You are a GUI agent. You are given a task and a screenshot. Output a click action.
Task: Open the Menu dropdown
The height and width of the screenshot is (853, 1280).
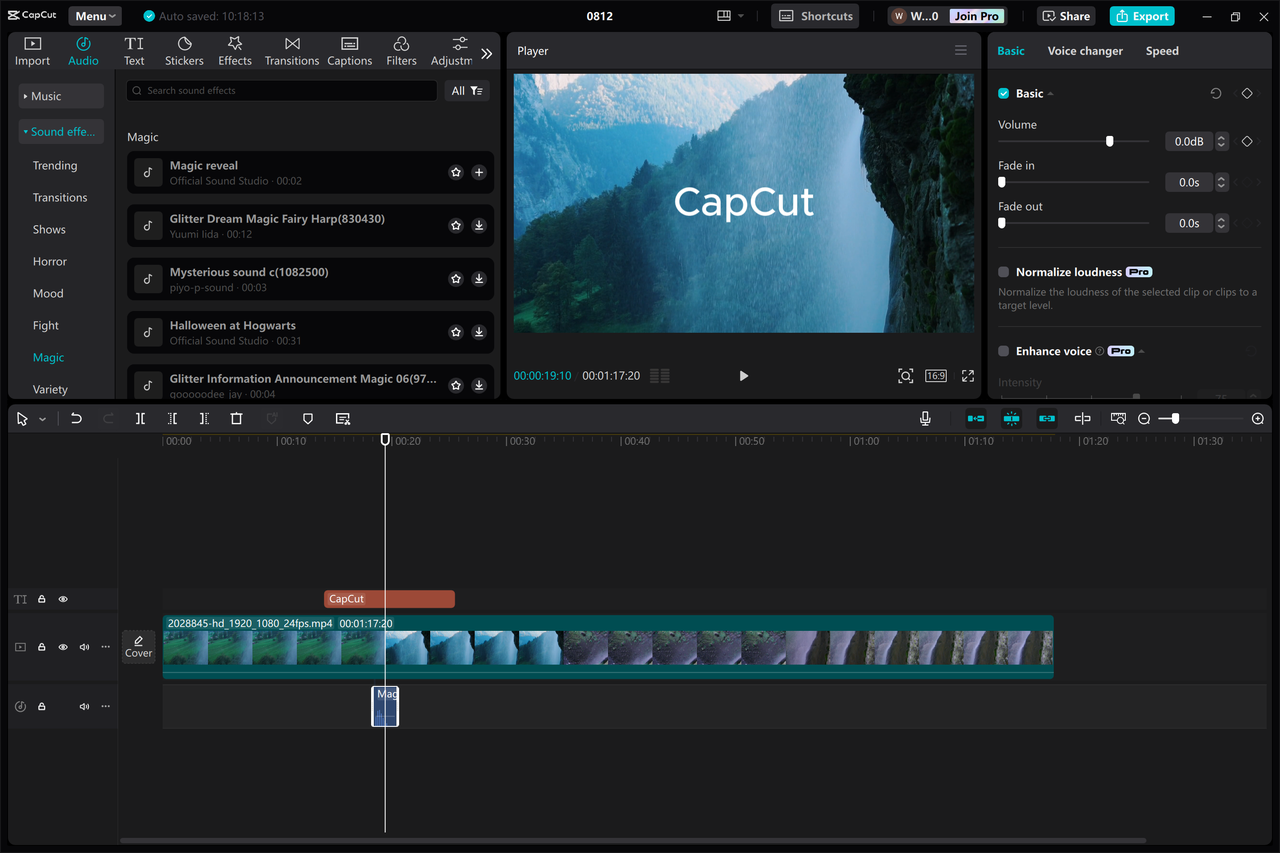[94, 15]
